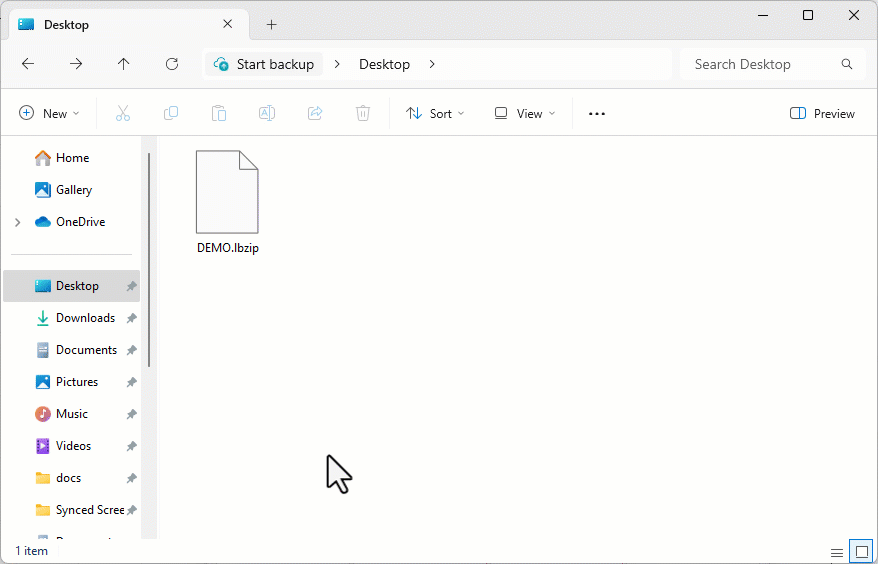Open the Sort dropdown menu
Screen dimensions: 878x564
(435, 114)
